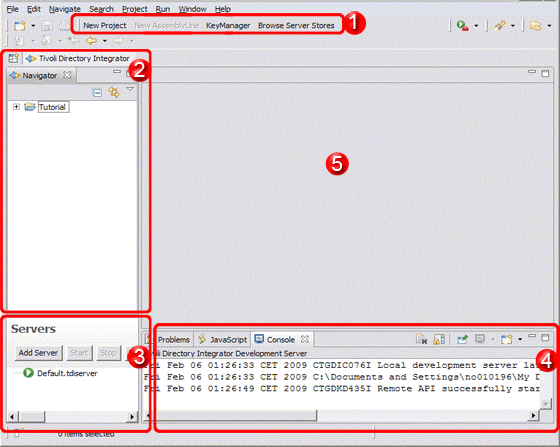Viewport: 560px width, 447px height.
Task: Click the New Project button
Action: tap(105, 26)
